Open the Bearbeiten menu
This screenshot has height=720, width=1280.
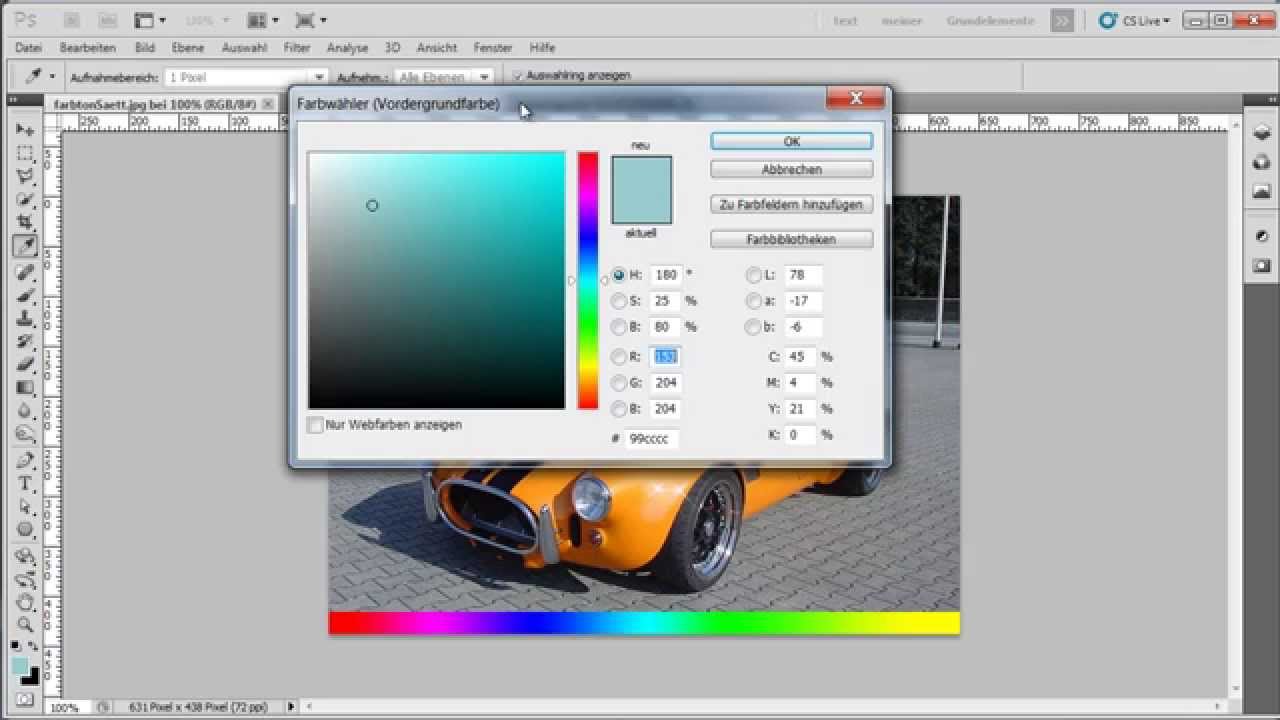(88, 47)
